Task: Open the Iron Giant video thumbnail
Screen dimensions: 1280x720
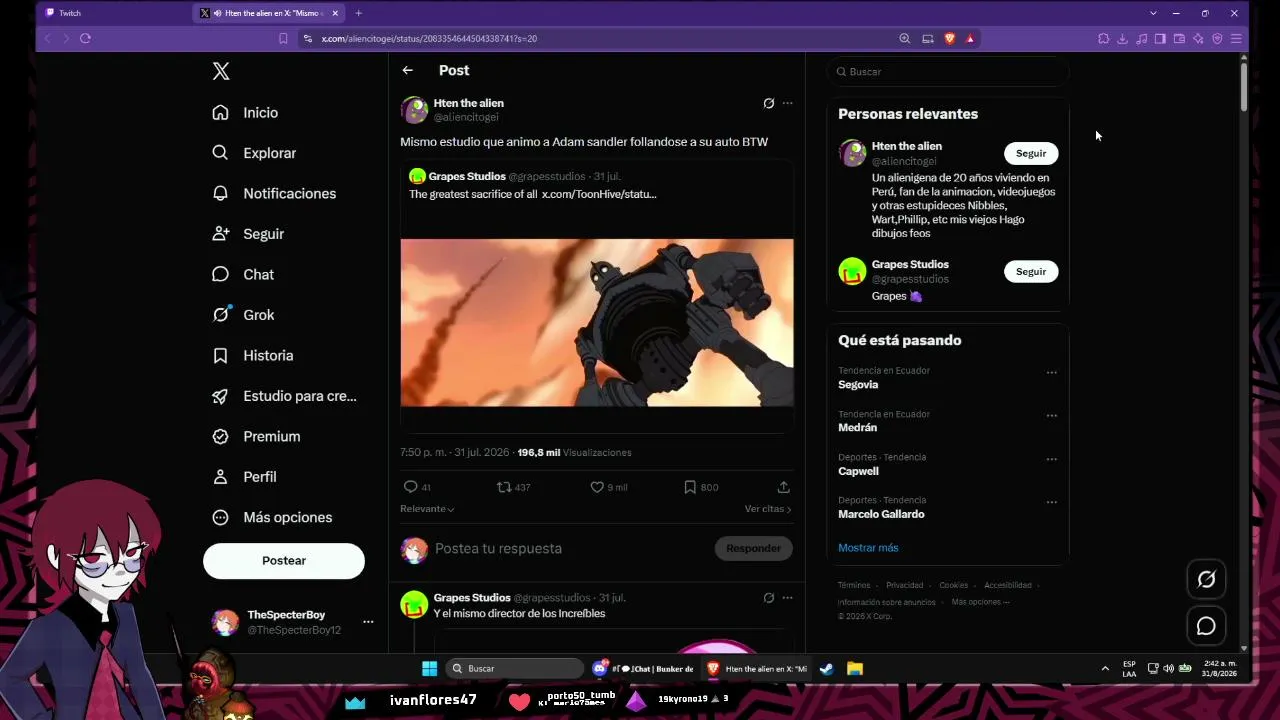Action: pos(597,322)
